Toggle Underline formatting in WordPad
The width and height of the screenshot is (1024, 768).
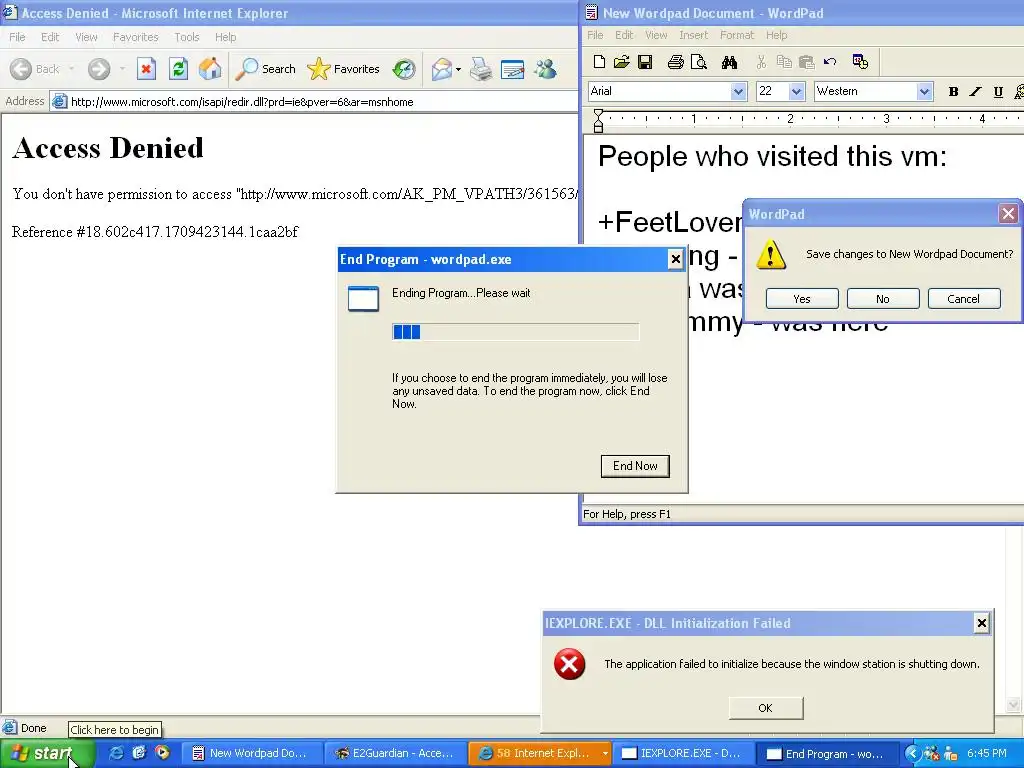pos(998,91)
